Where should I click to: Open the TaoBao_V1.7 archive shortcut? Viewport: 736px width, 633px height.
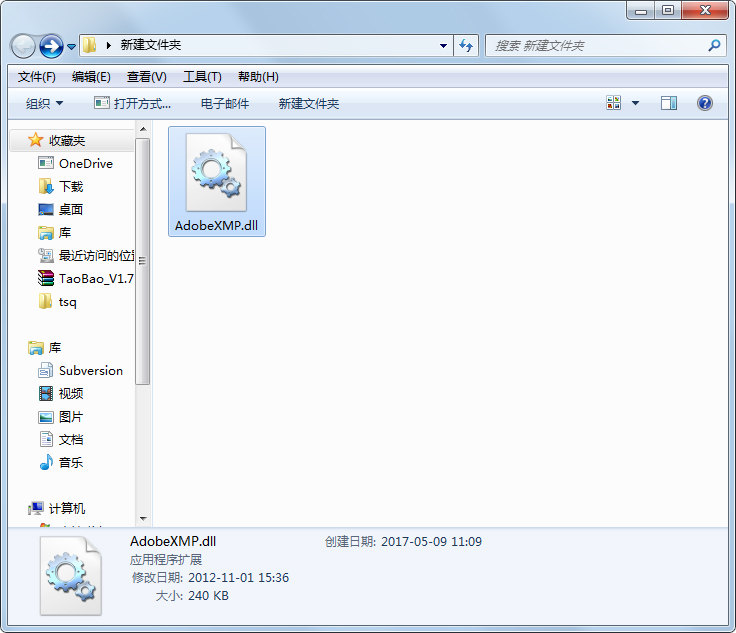pos(85,278)
